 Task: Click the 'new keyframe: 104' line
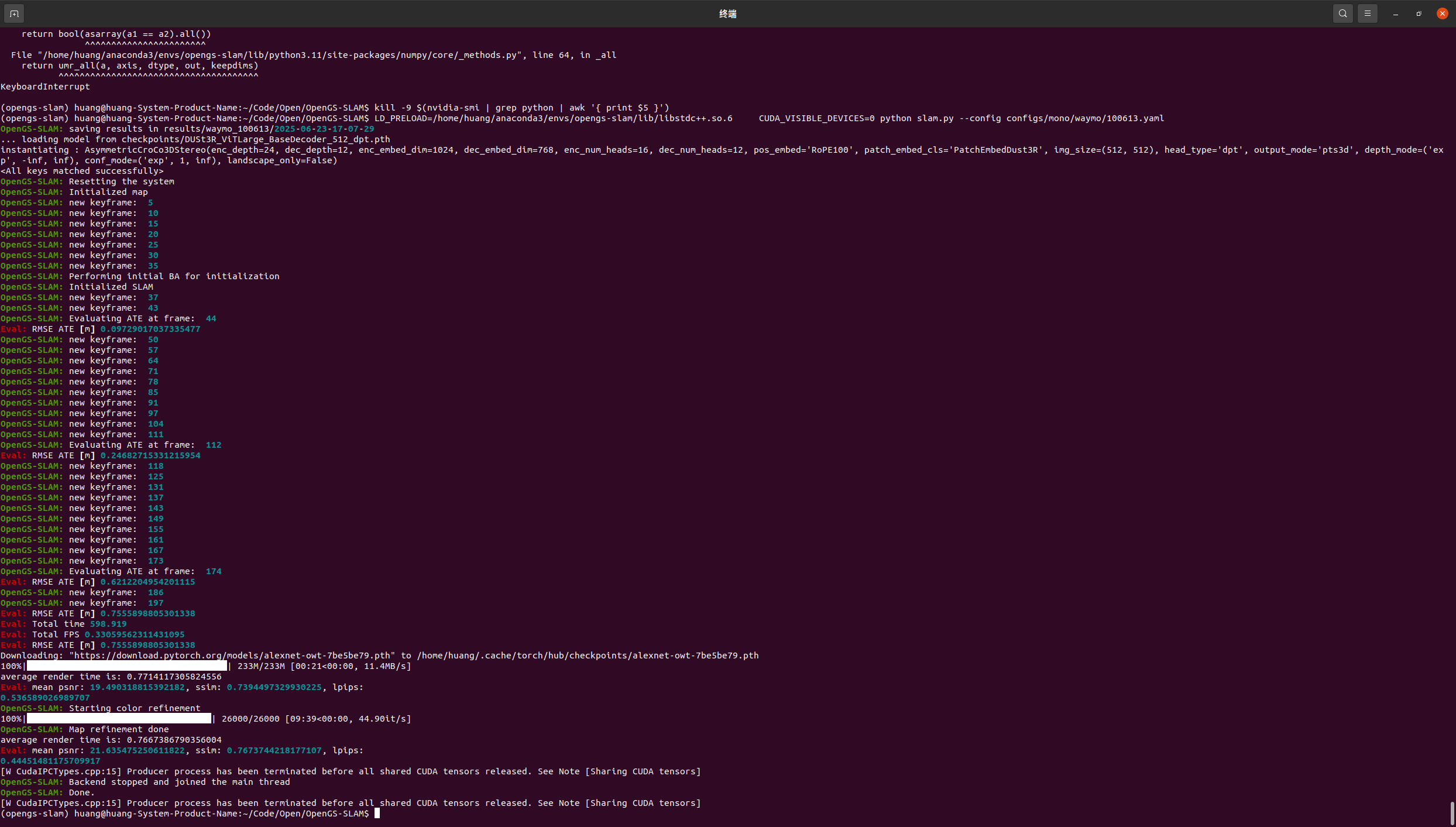pyautogui.click(x=82, y=424)
